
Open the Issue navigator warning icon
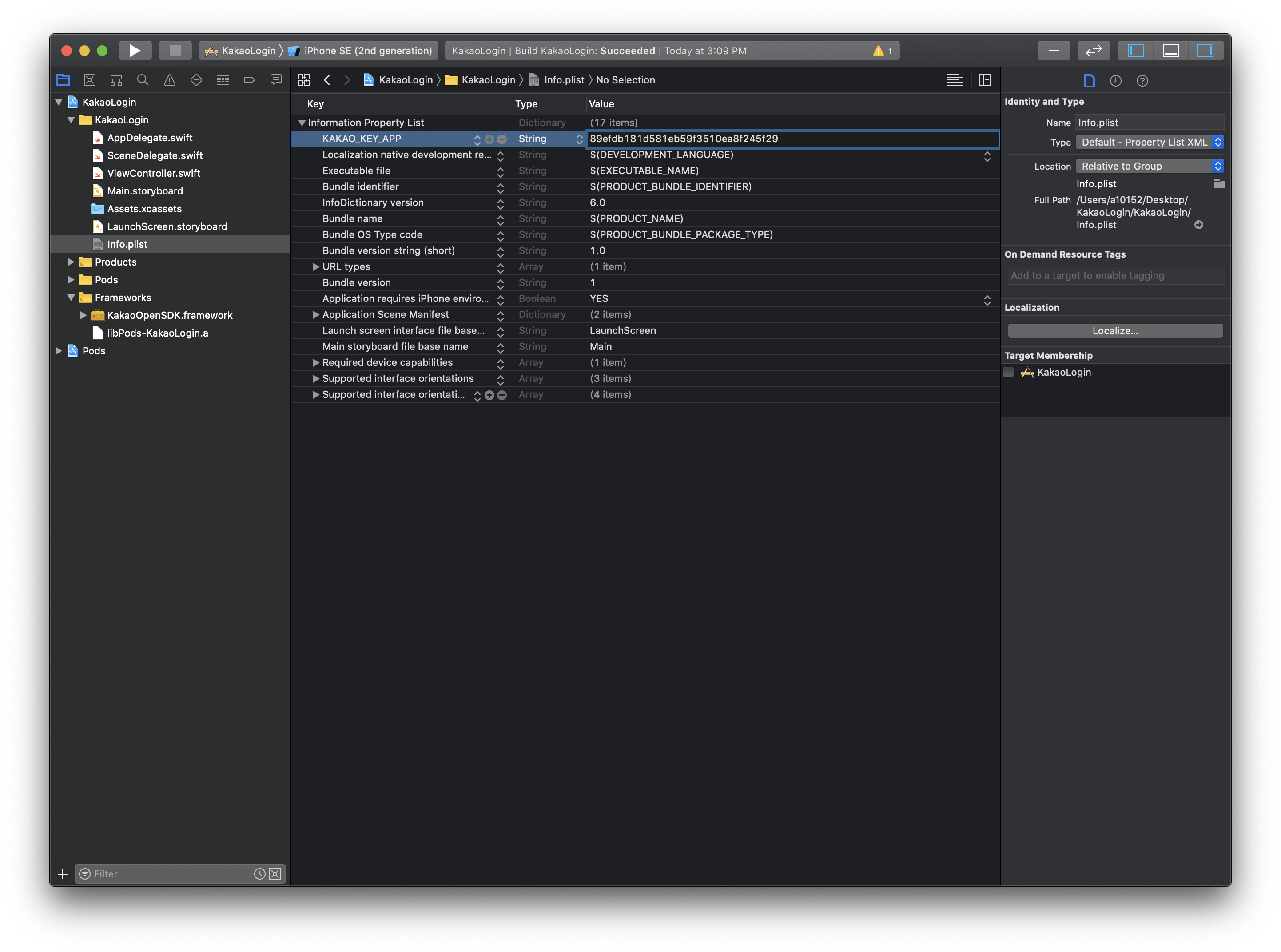pyautogui.click(x=170, y=80)
